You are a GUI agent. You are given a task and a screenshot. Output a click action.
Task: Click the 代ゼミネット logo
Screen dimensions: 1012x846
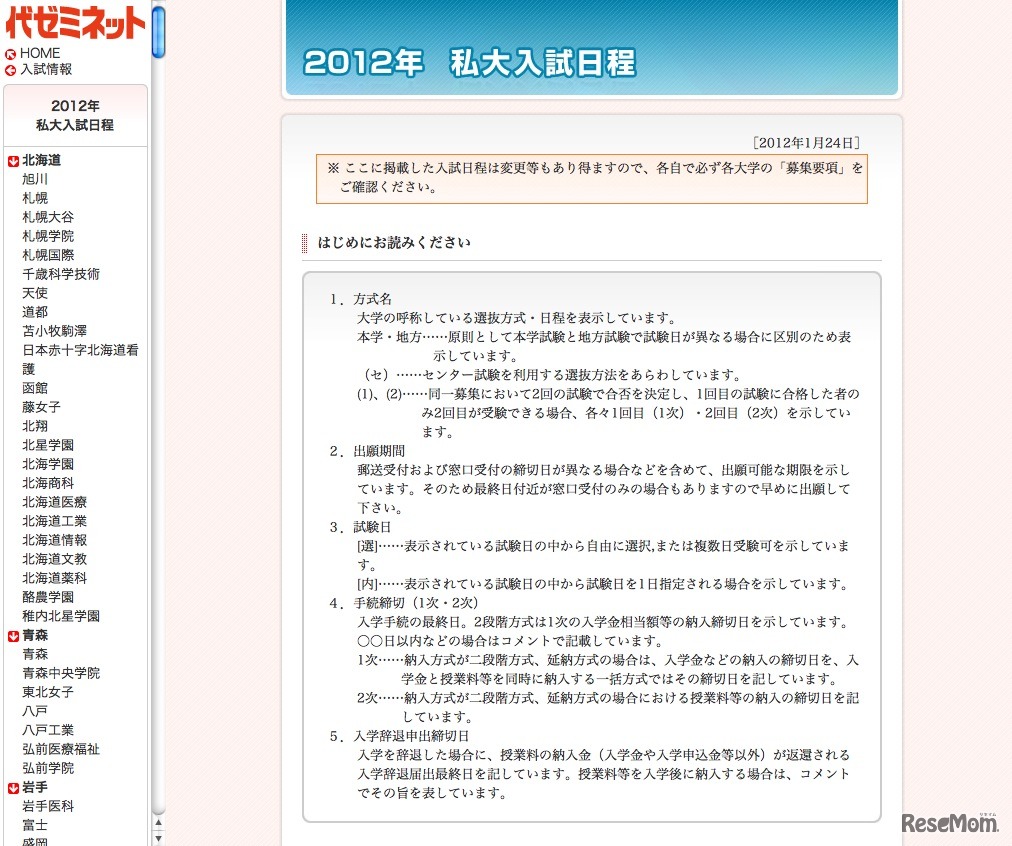click(75, 22)
